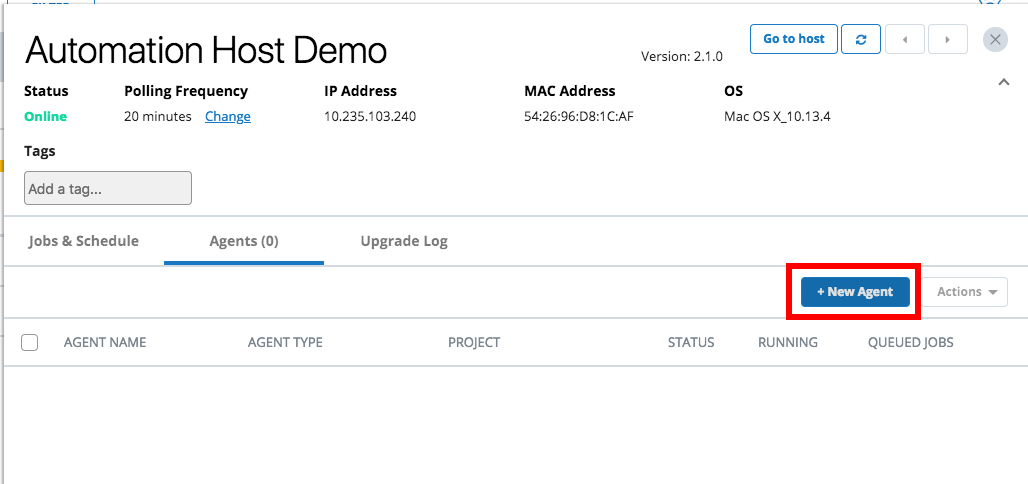Go to the previous host with left arrow
This screenshot has width=1028, height=484.
905,39
